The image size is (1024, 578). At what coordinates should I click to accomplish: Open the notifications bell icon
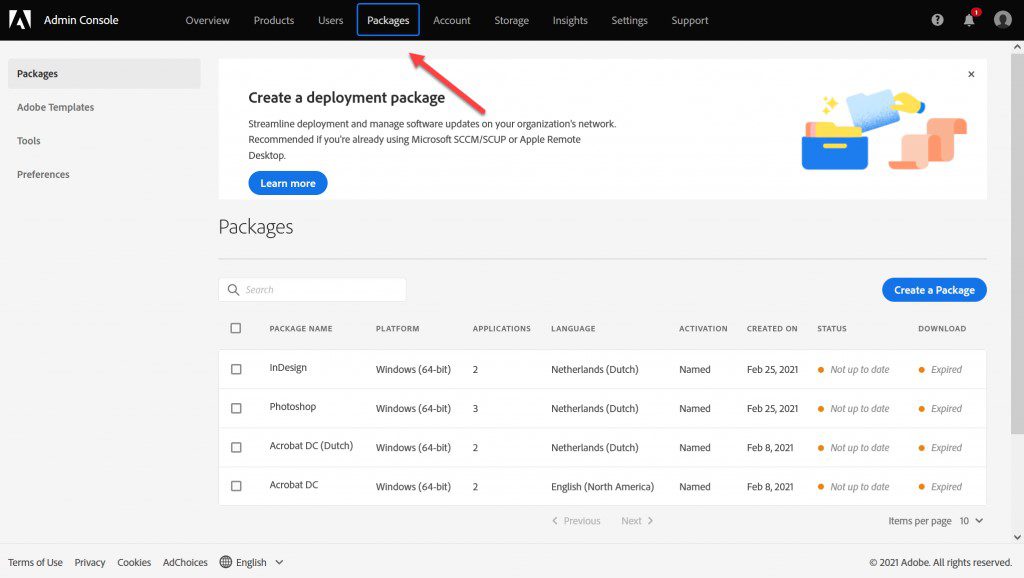[x=969, y=20]
